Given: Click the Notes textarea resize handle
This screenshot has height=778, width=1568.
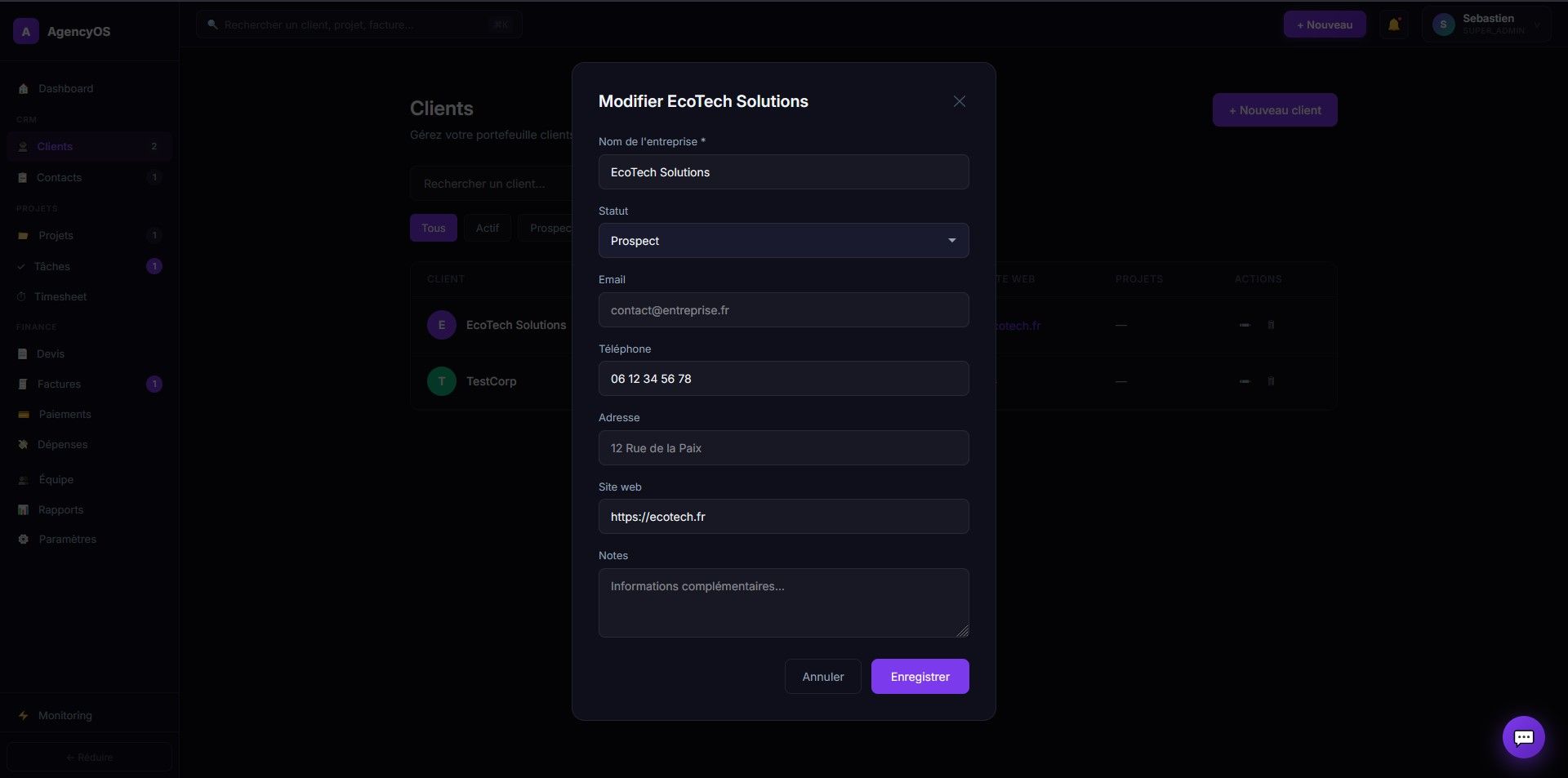Looking at the screenshot, I should [962, 630].
